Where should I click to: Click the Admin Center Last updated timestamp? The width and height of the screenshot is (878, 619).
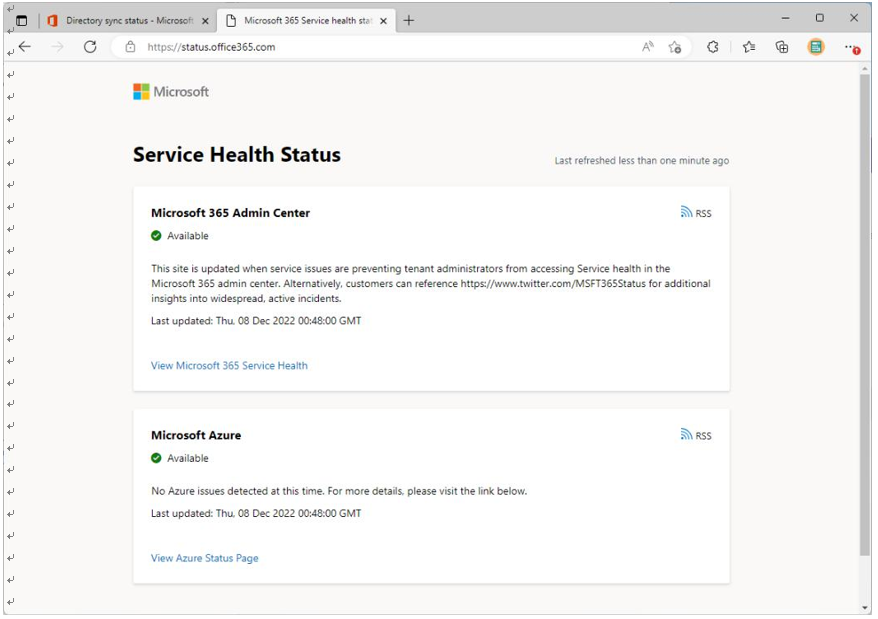[x=256, y=321]
